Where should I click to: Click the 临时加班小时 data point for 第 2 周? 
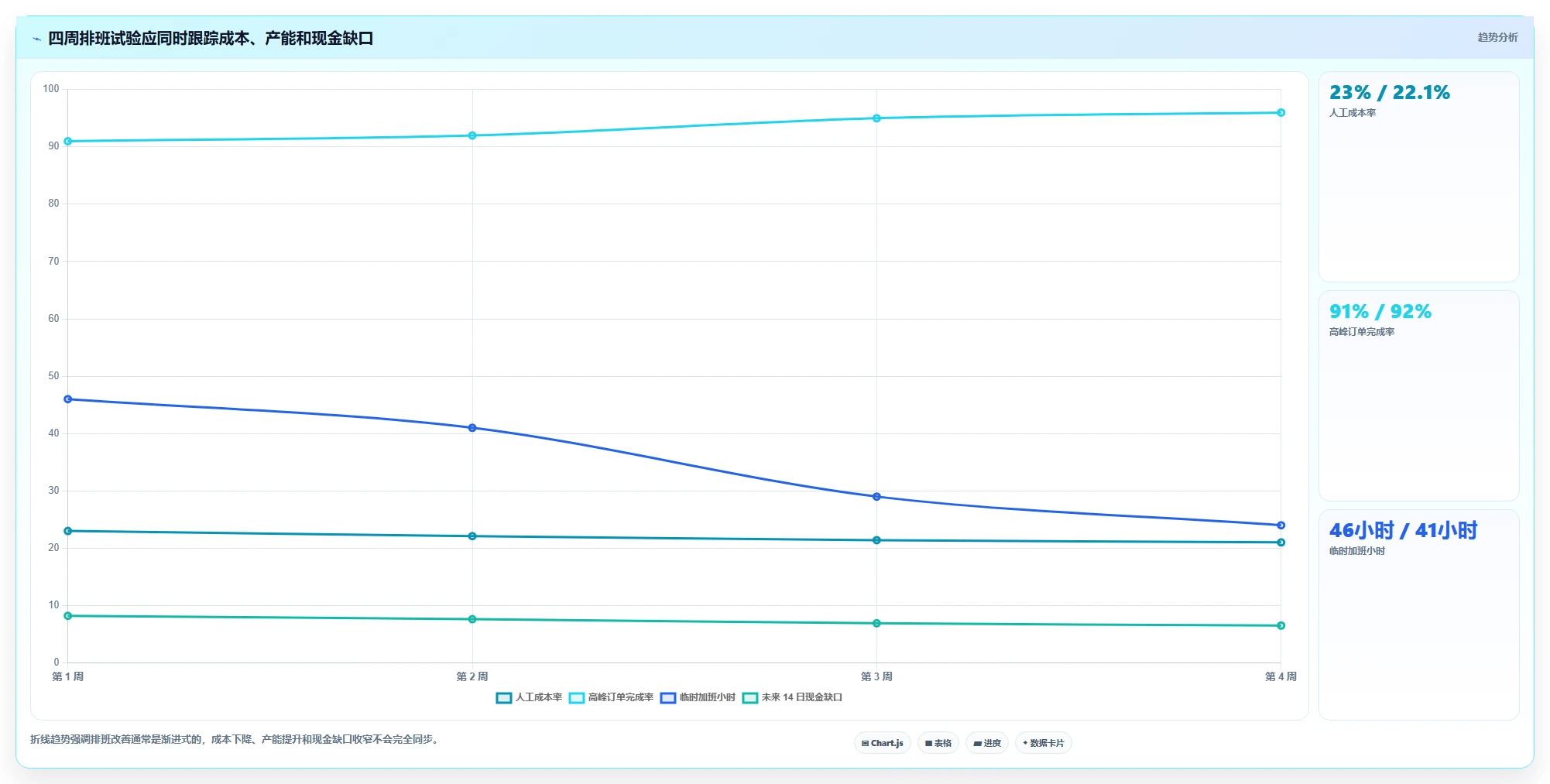pos(472,428)
